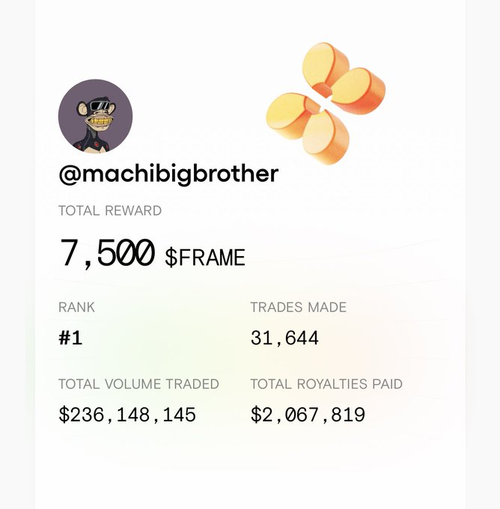Click the gray margin left of the card
This screenshot has width=500, height=509.
click(17, 254)
